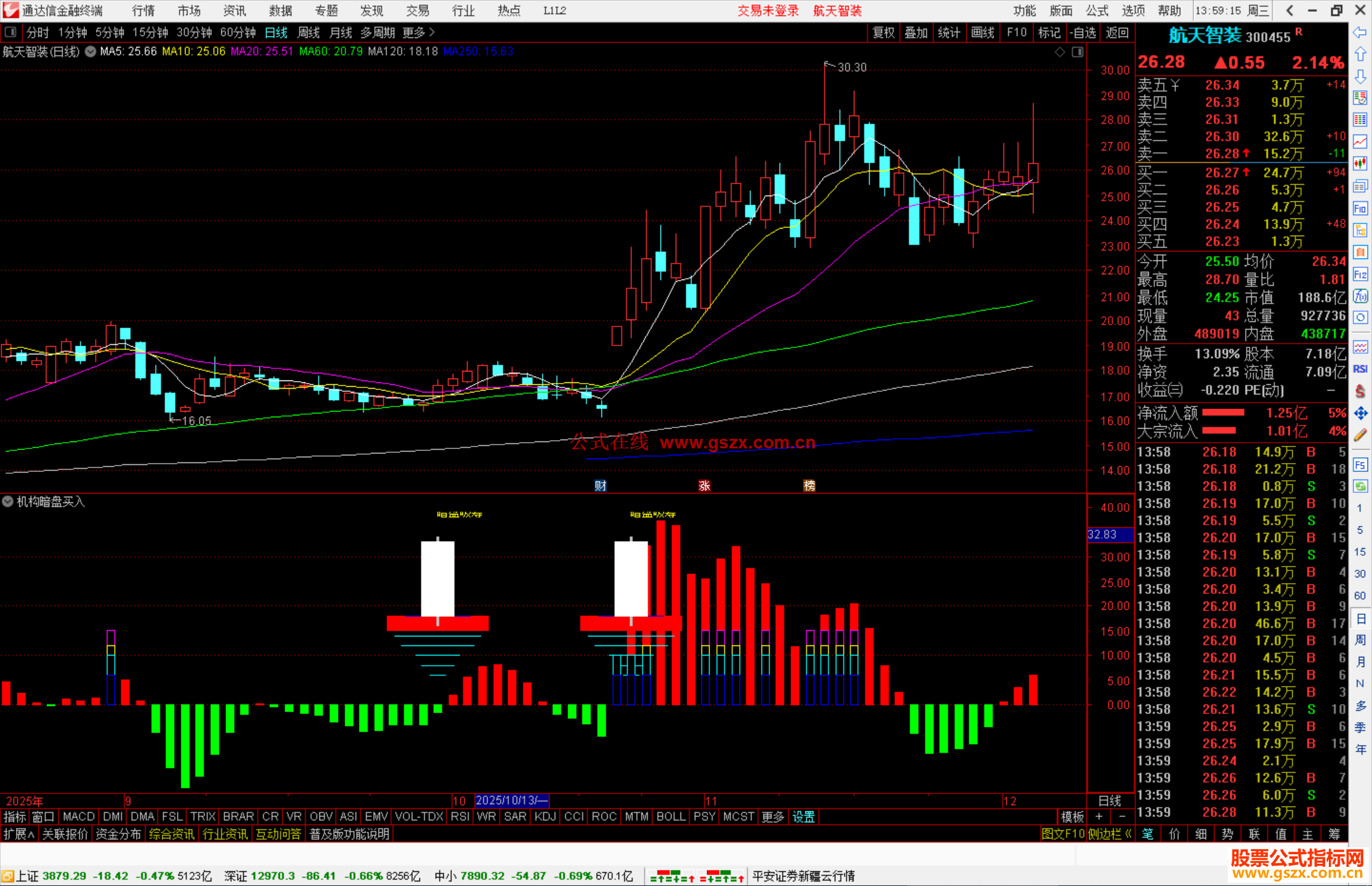This screenshot has height=886, width=1372.
Task: Click the 设置 indicator settings link
Action: coord(804,817)
